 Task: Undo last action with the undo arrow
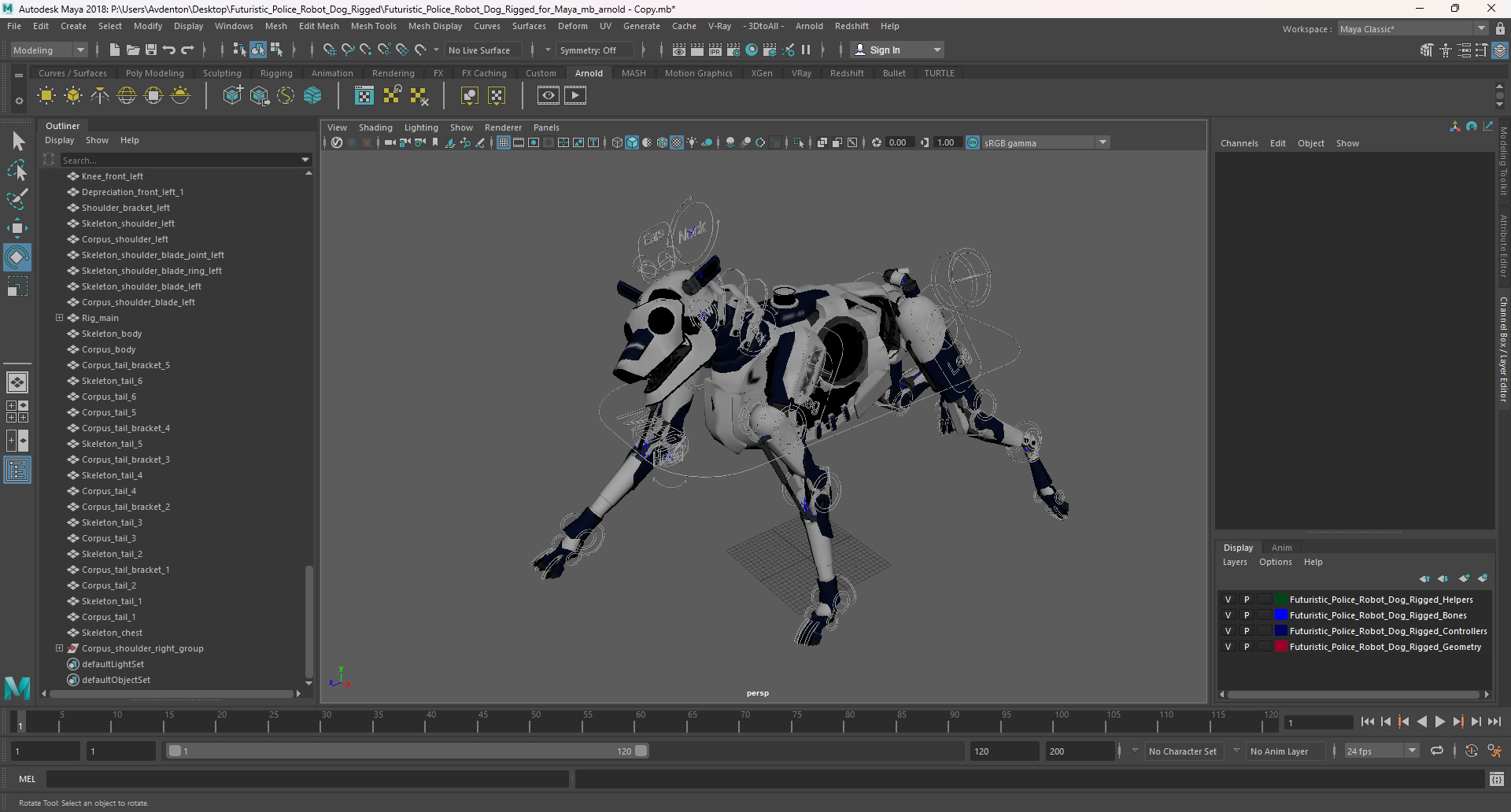(169, 50)
